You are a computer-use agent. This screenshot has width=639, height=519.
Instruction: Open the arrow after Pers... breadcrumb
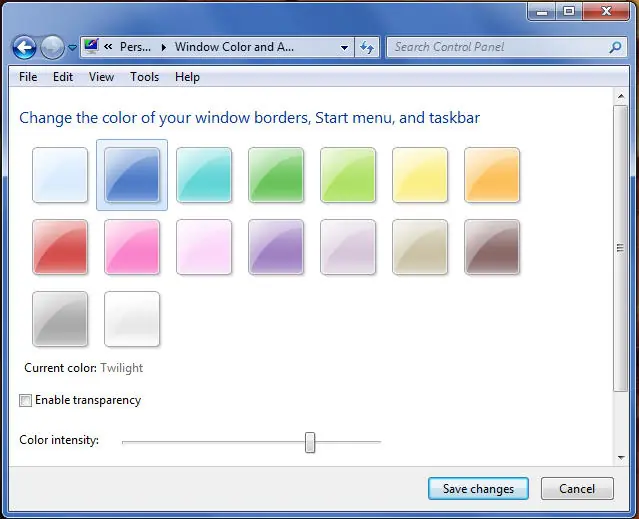(164, 47)
